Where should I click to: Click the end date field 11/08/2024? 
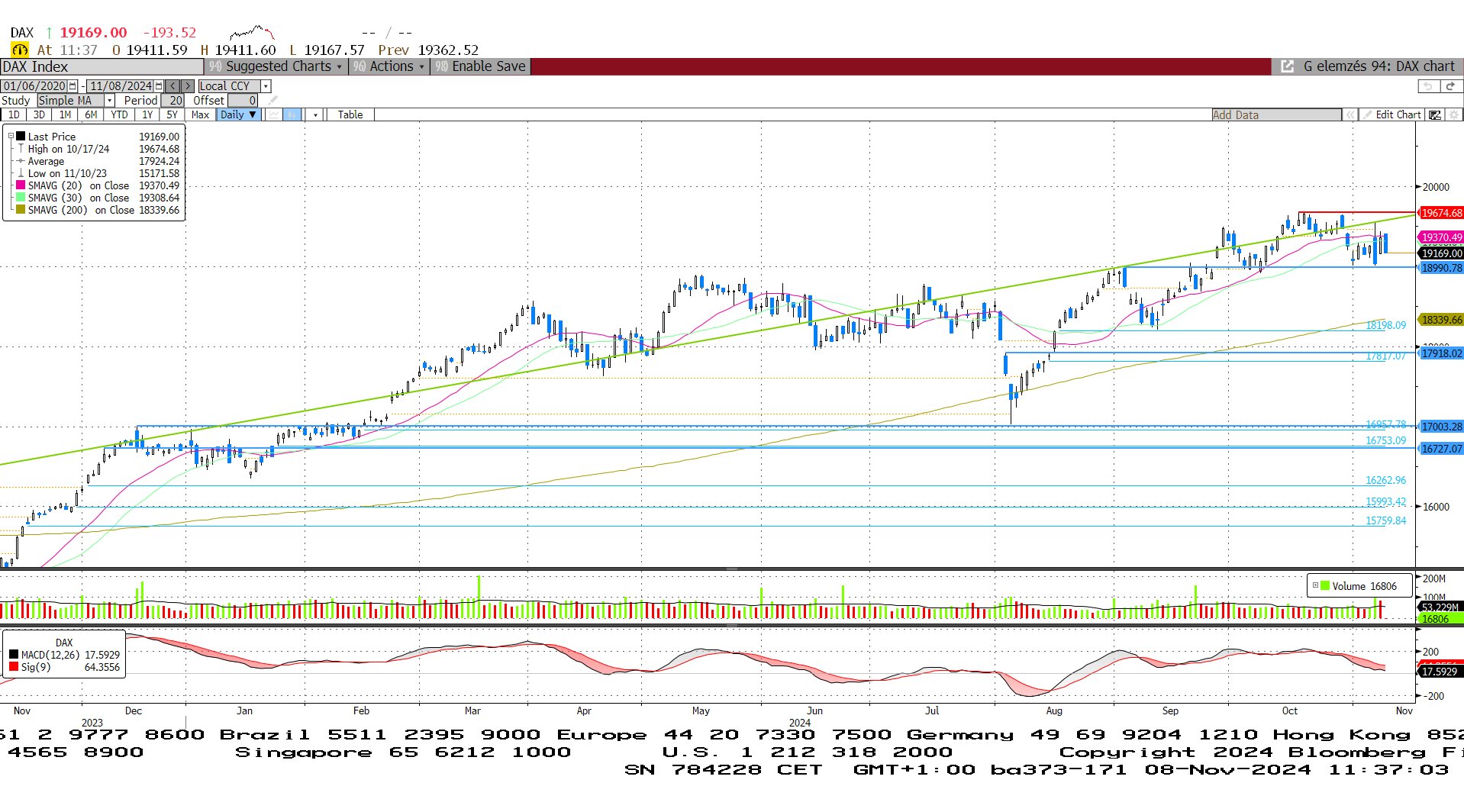click(121, 86)
